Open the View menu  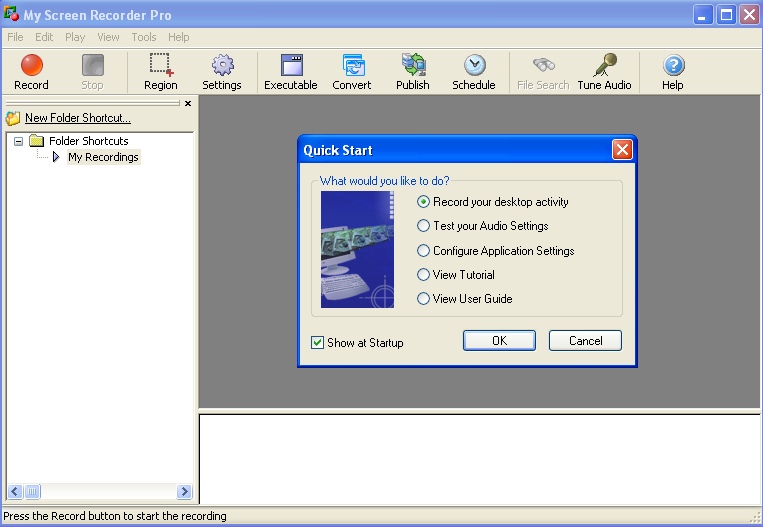[108, 37]
